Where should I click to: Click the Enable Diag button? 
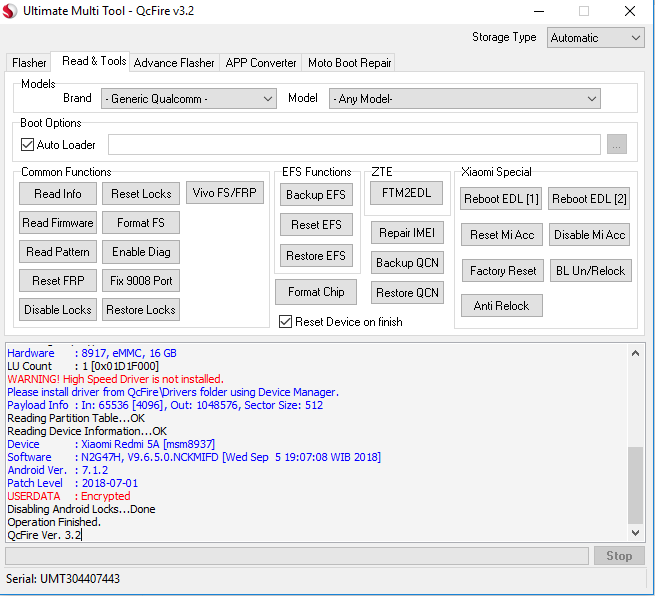coord(141,252)
